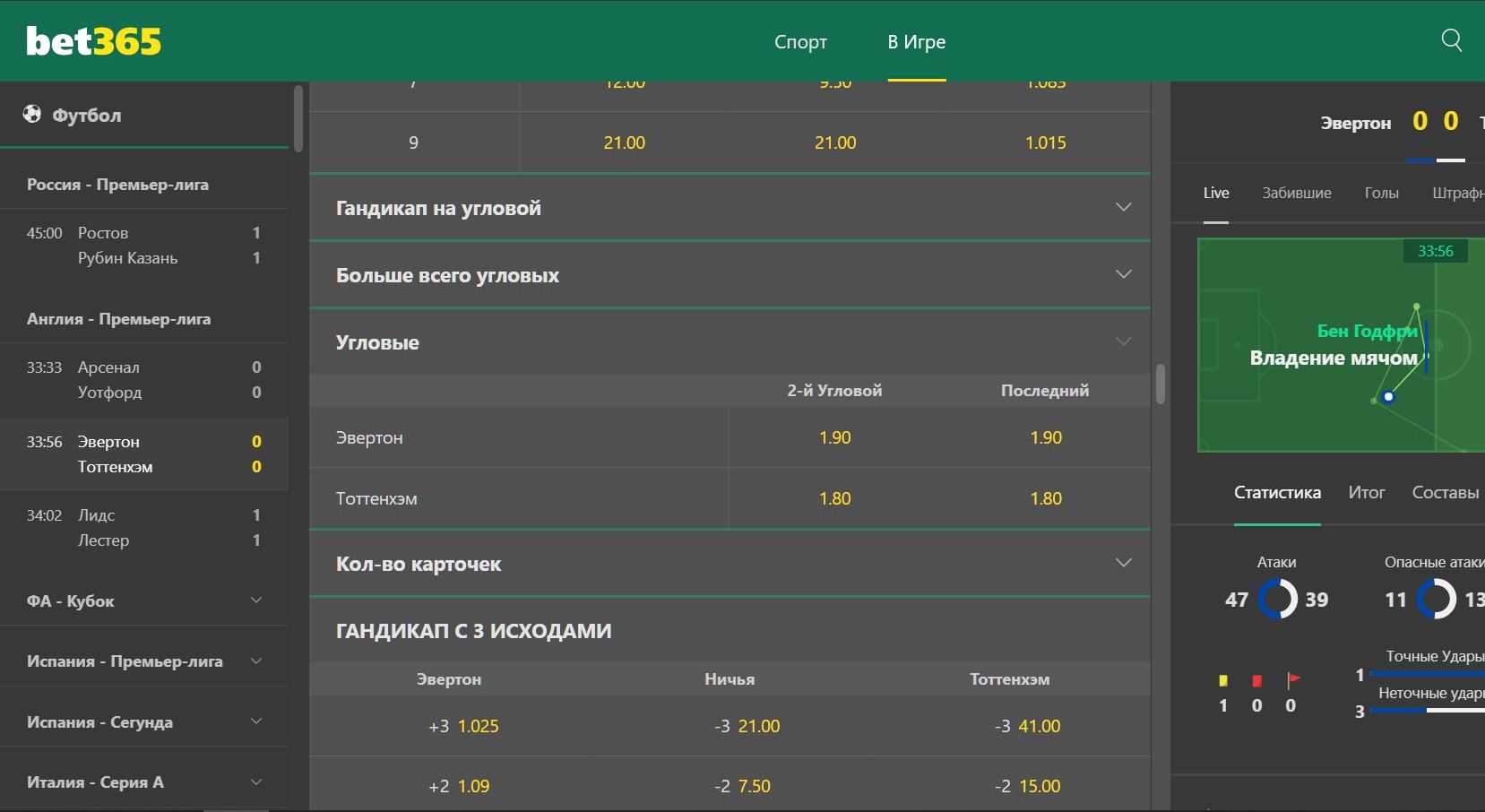Open search with the magnifier icon
Image resolution: width=1485 pixels, height=812 pixels.
pyautogui.click(x=1451, y=40)
